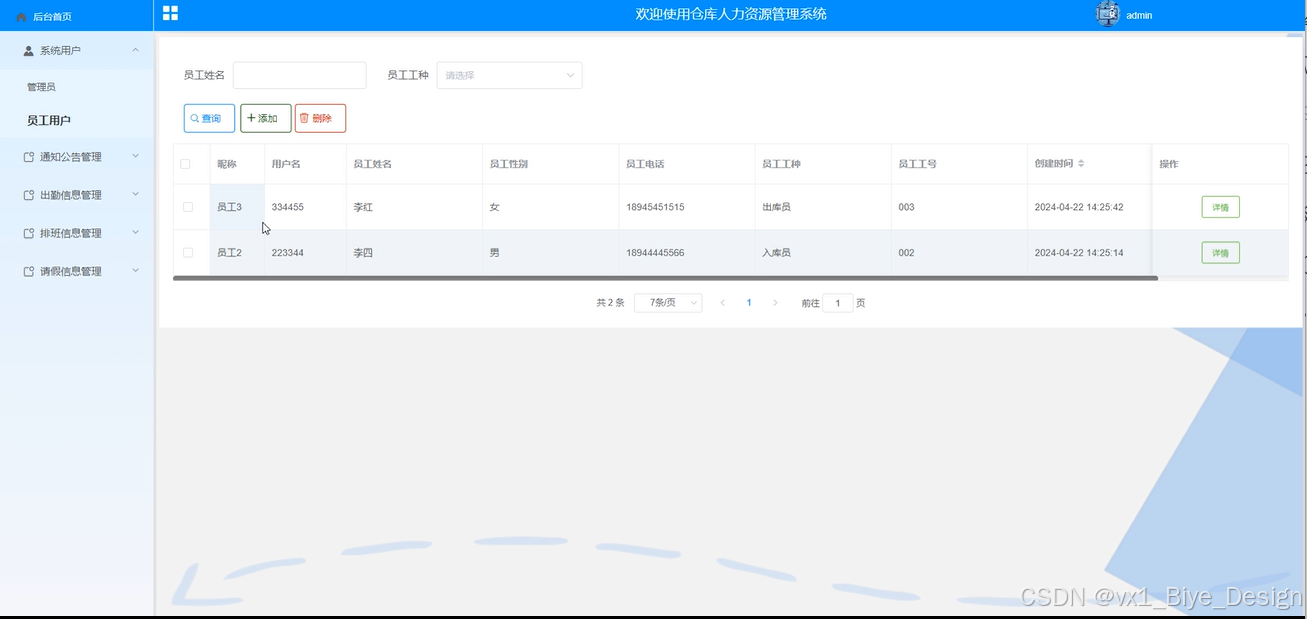Open 详情 for employee 李红
1307x619 pixels.
click(1220, 207)
